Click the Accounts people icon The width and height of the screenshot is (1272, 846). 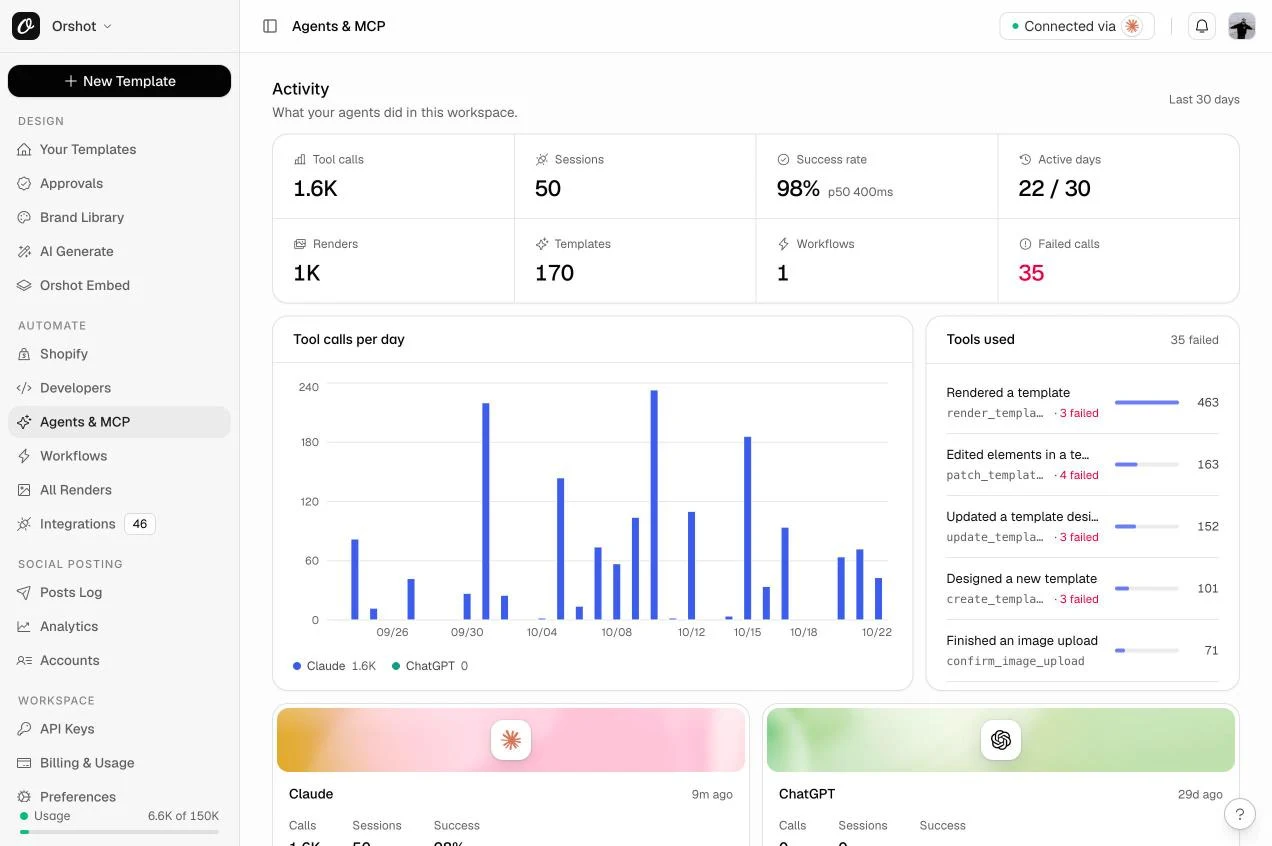pos(24,660)
